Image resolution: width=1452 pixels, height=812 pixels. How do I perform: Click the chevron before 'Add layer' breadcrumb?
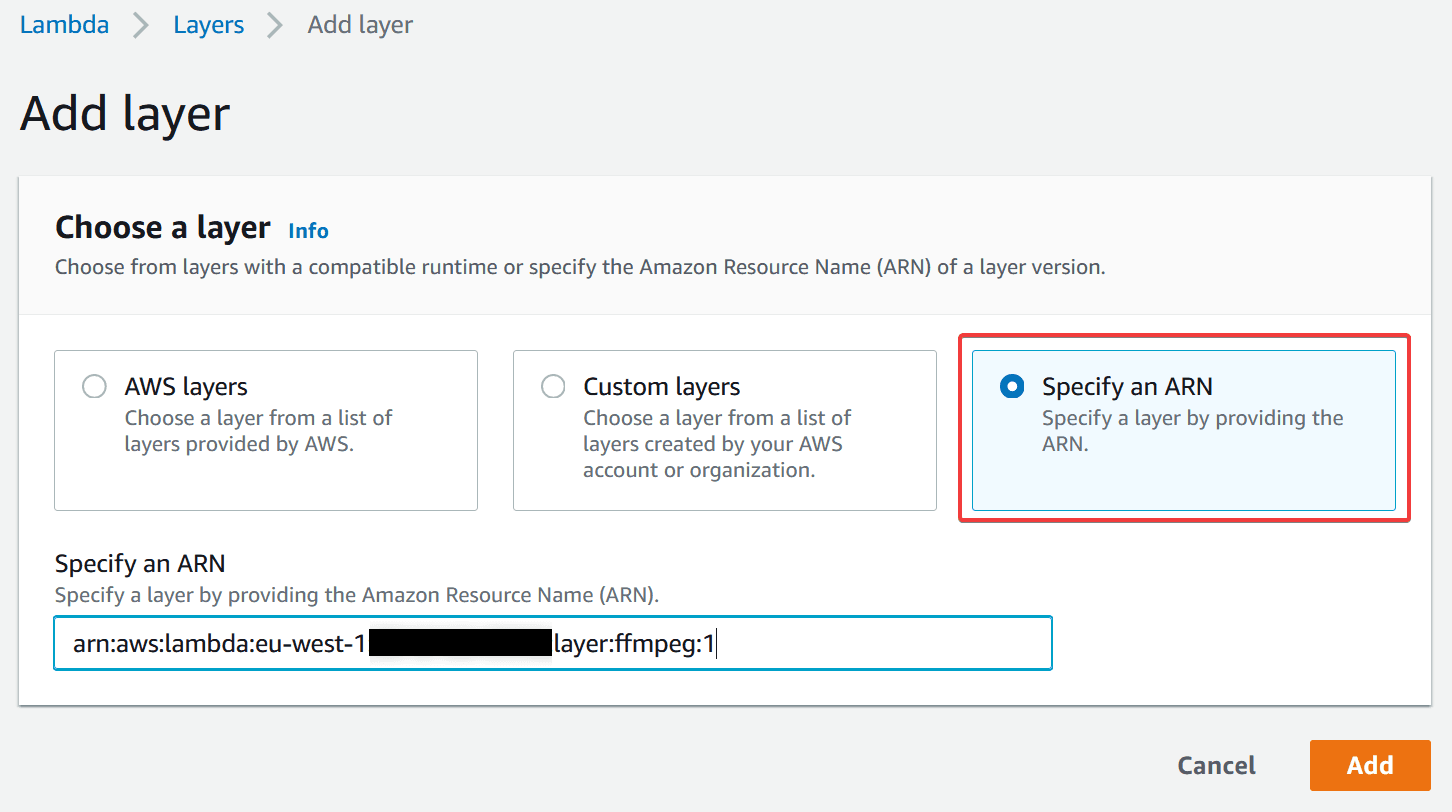click(x=275, y=26)
